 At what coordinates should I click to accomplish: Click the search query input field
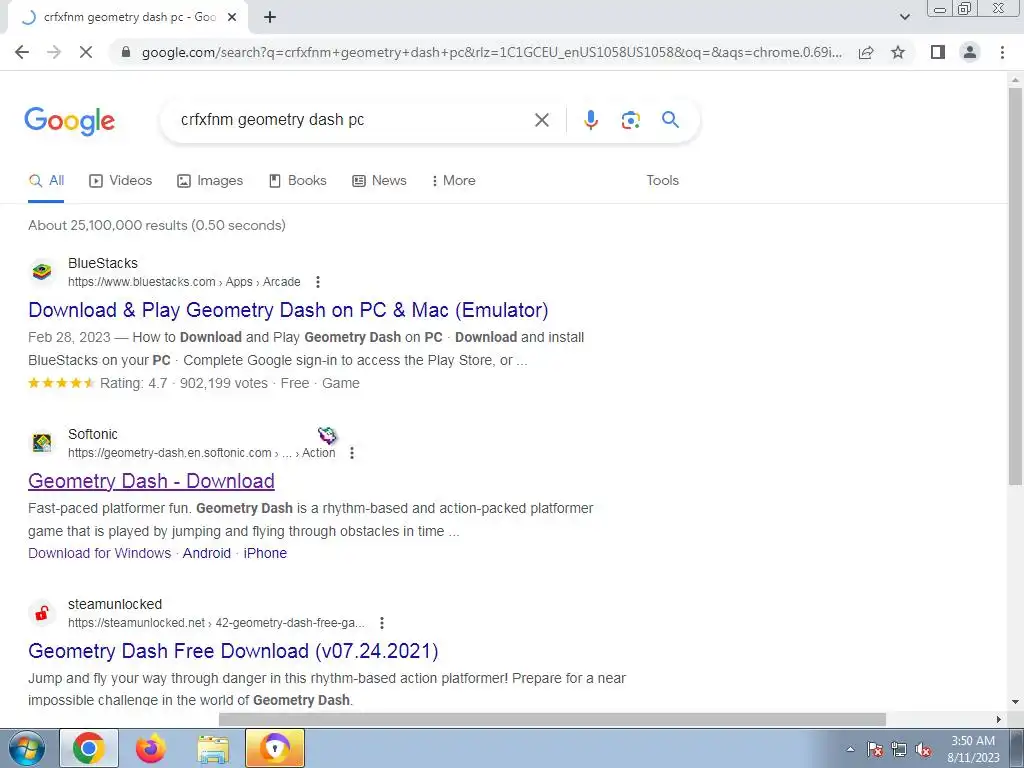353,120
